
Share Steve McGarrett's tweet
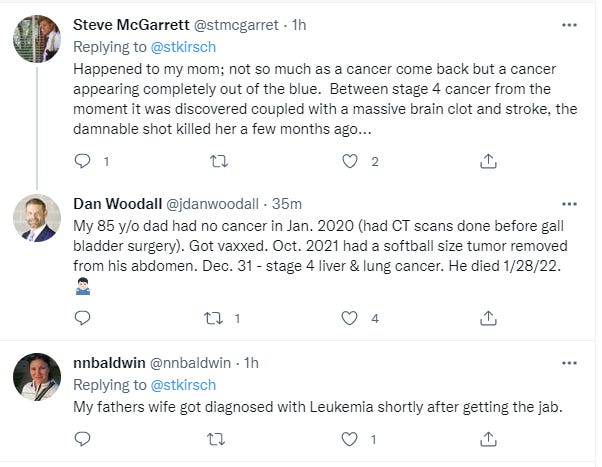pos(488,160)
